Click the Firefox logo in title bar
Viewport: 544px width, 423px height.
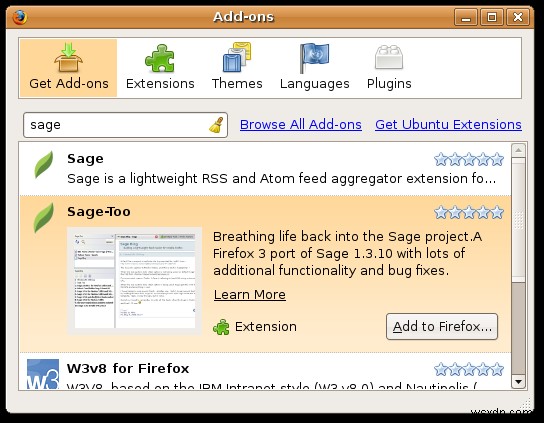20,17
